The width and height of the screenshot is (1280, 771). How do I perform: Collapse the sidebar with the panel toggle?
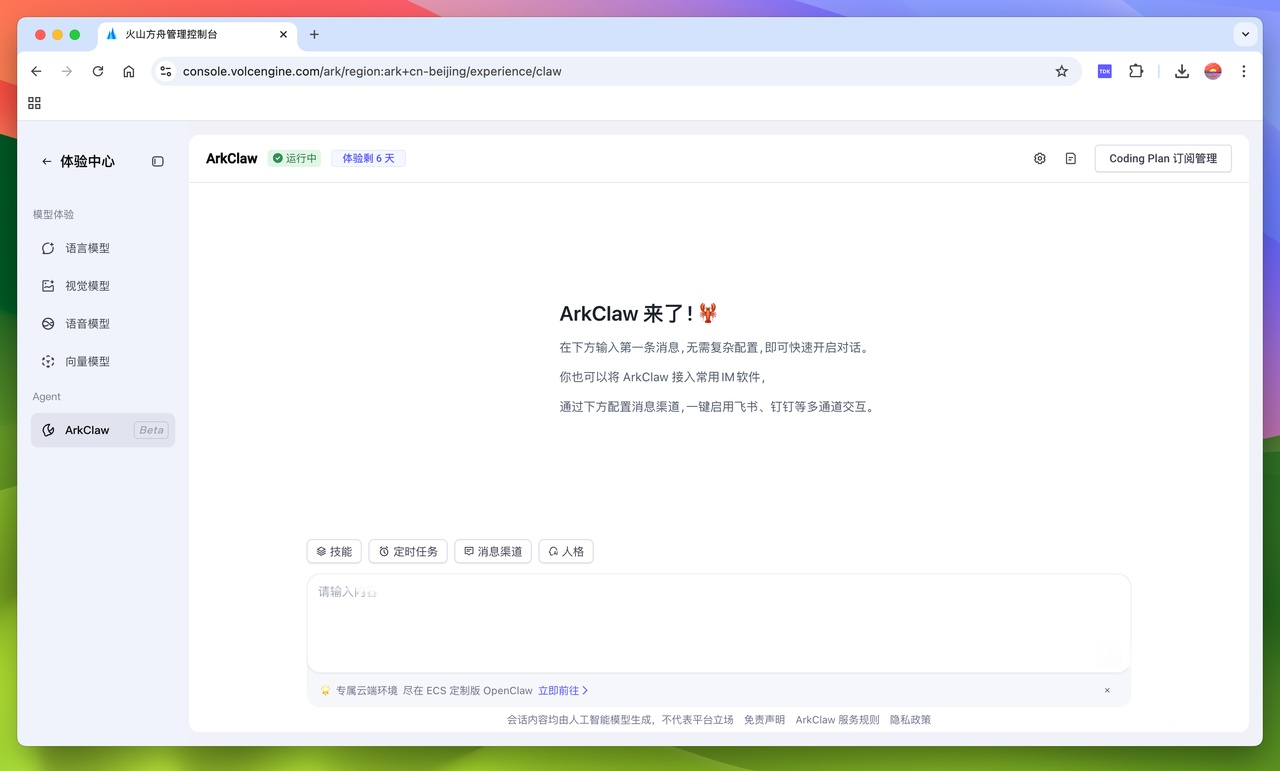coord(157,161)
